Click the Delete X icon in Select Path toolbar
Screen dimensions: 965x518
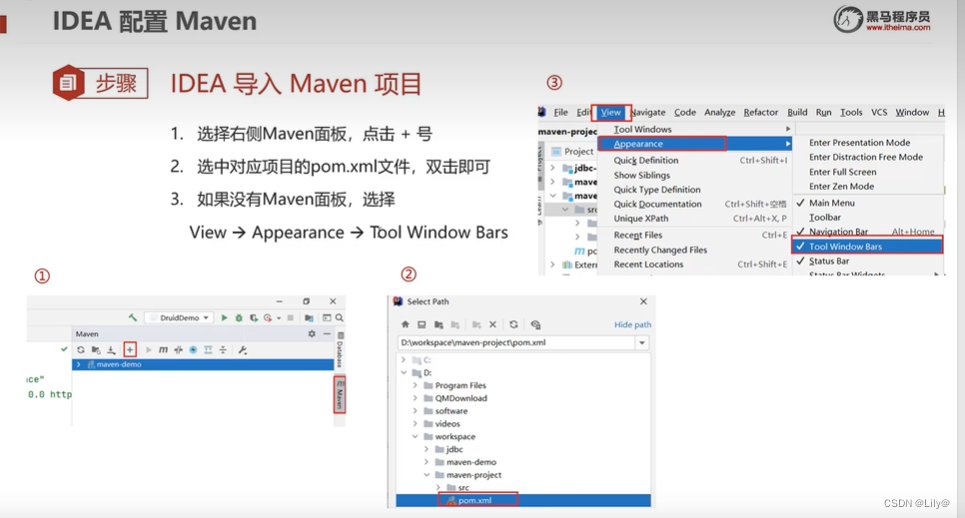(492, 324)
